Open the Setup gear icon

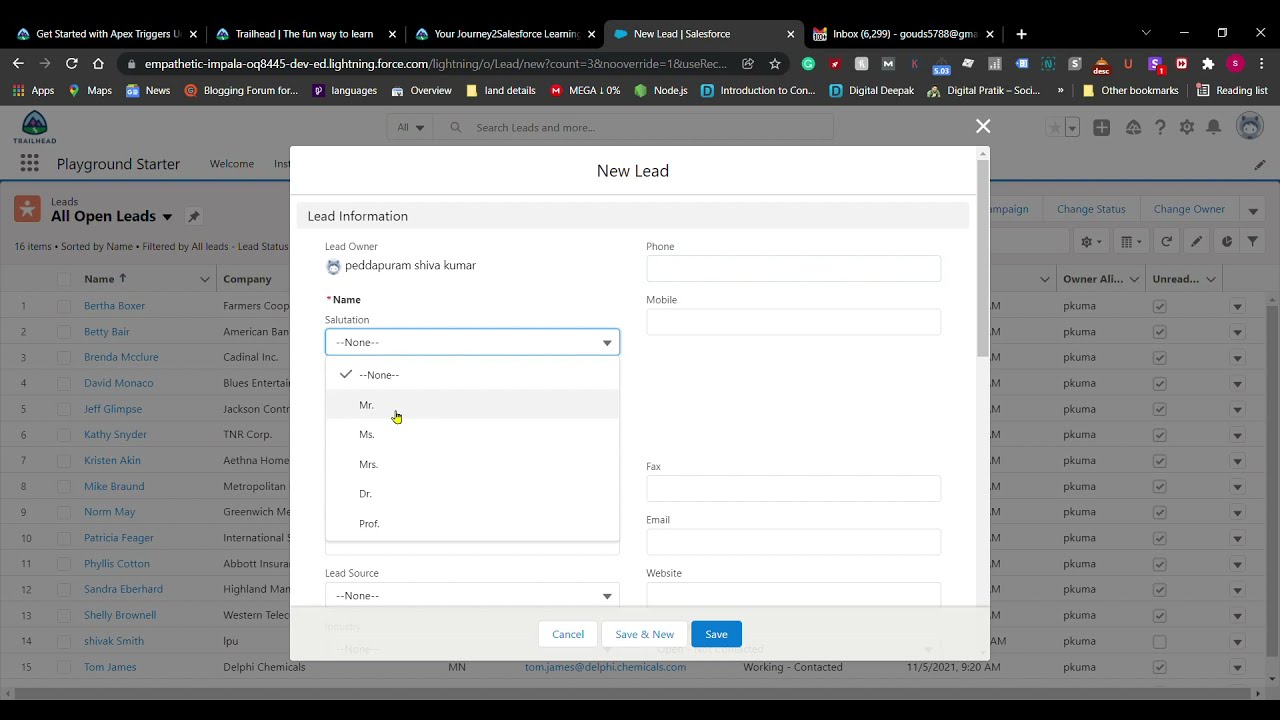click(1187, 128)
